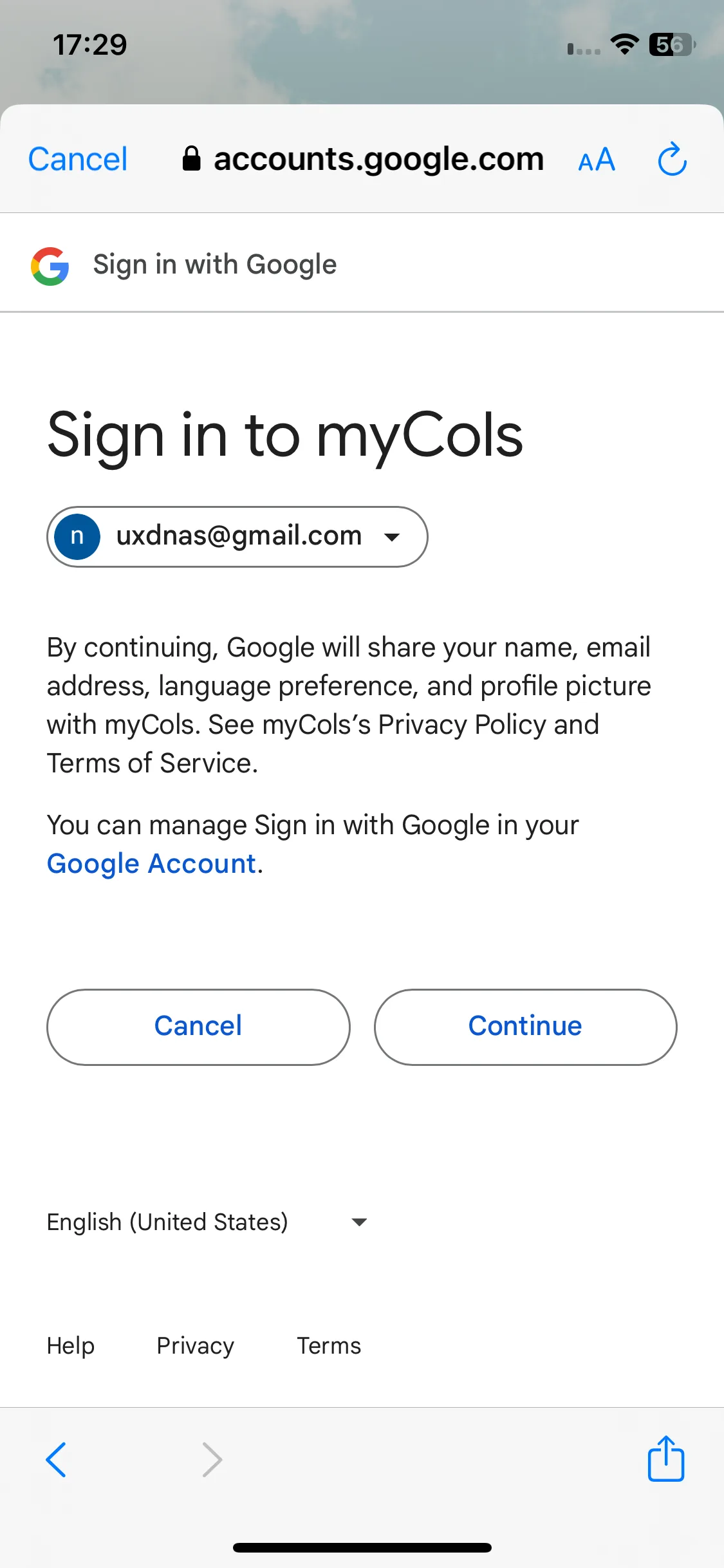Tap the forward chevron arrow
Viewport: 724px width, 1568px height.
coord(212,1459)
